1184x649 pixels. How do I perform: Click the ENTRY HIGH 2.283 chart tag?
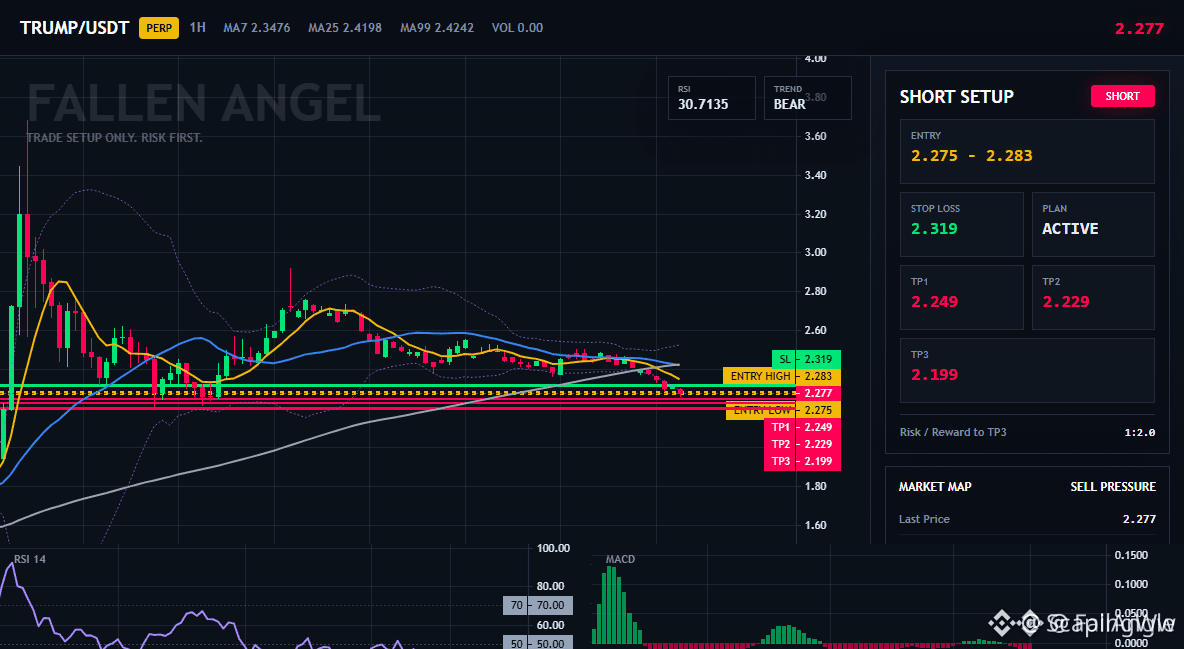(782, 376)
